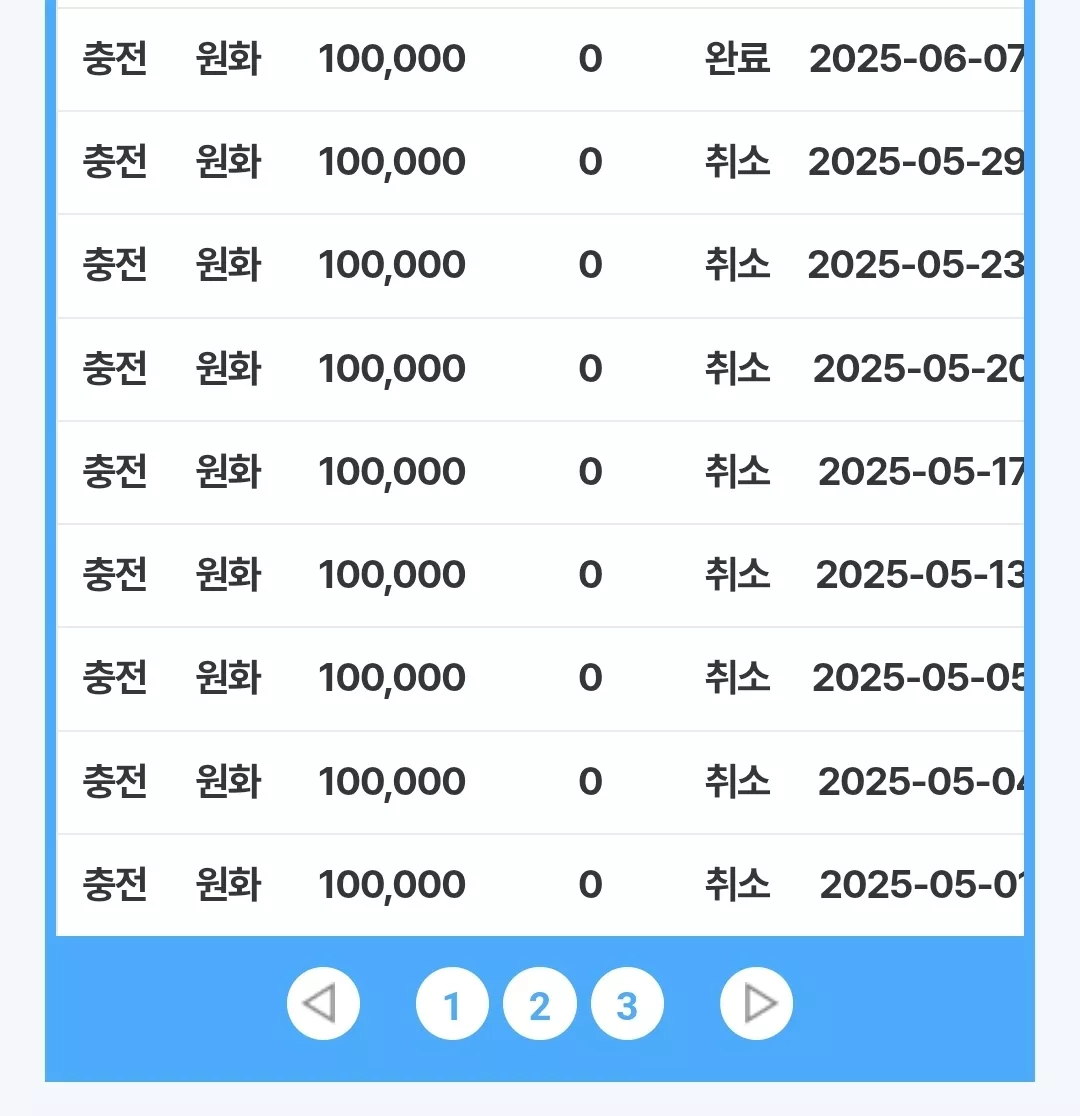The height and width of the screenshot is (1116, 1080).
Task: Click 충전 label in the 2025-05-23 row
Action: click(115, 265)
